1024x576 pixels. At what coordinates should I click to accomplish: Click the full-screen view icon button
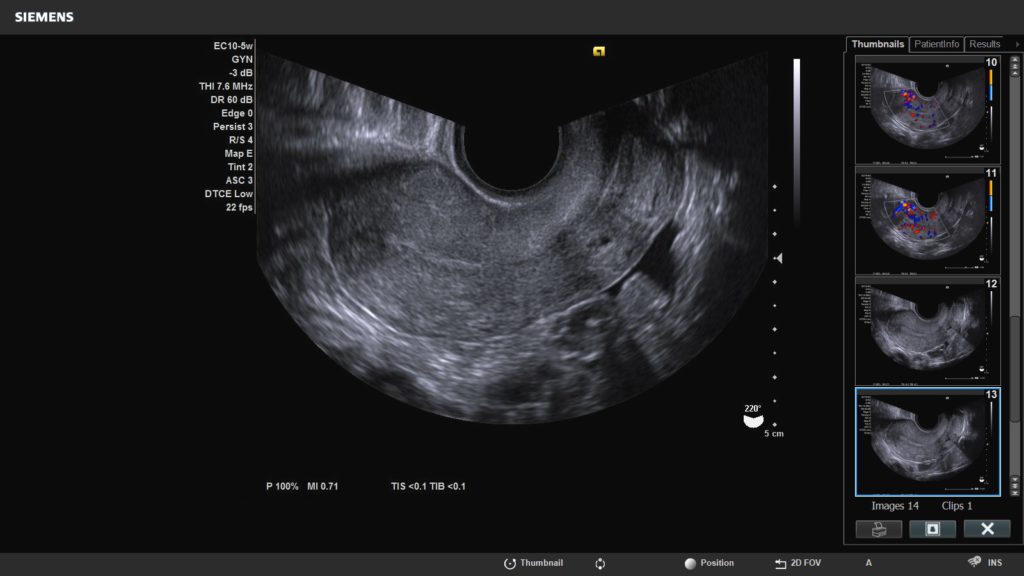click(x=932, y=529)
